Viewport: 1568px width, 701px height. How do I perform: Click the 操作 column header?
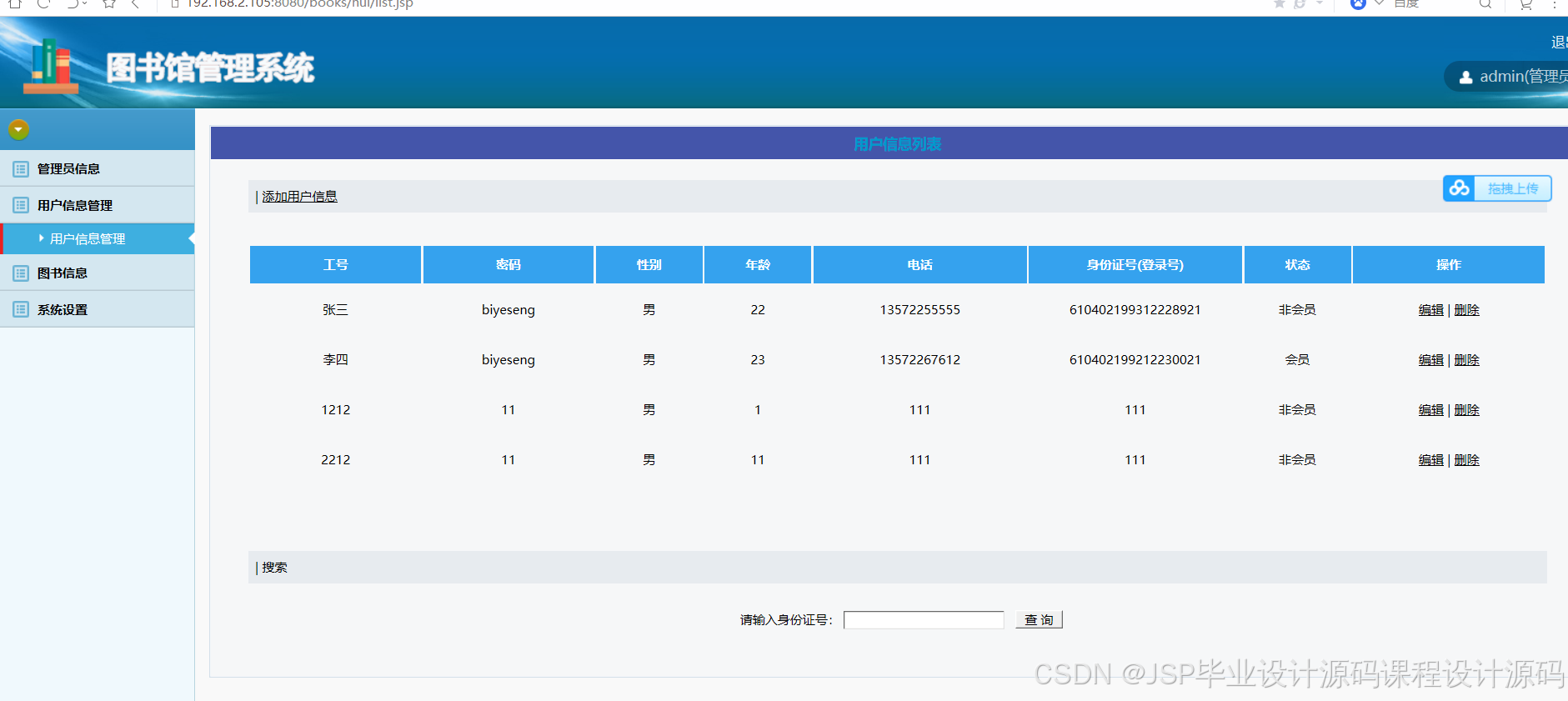coord(1449,264)
